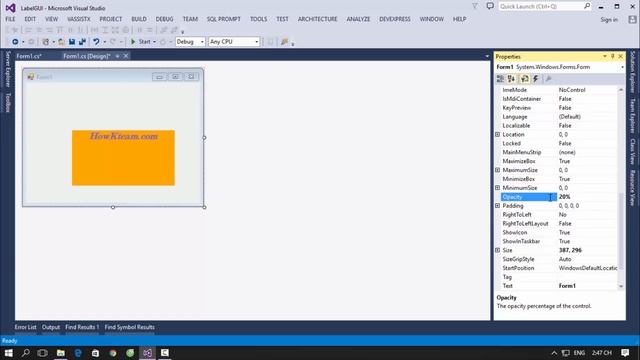This screenshot has height=360, width=640.
Task: Open the Properties panel window position dropdown
Action: pos(604,56)
